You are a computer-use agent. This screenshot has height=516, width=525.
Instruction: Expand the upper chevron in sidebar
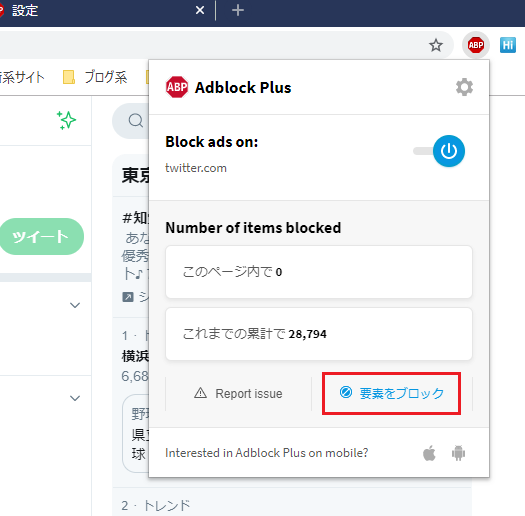(x=75, y=305)
